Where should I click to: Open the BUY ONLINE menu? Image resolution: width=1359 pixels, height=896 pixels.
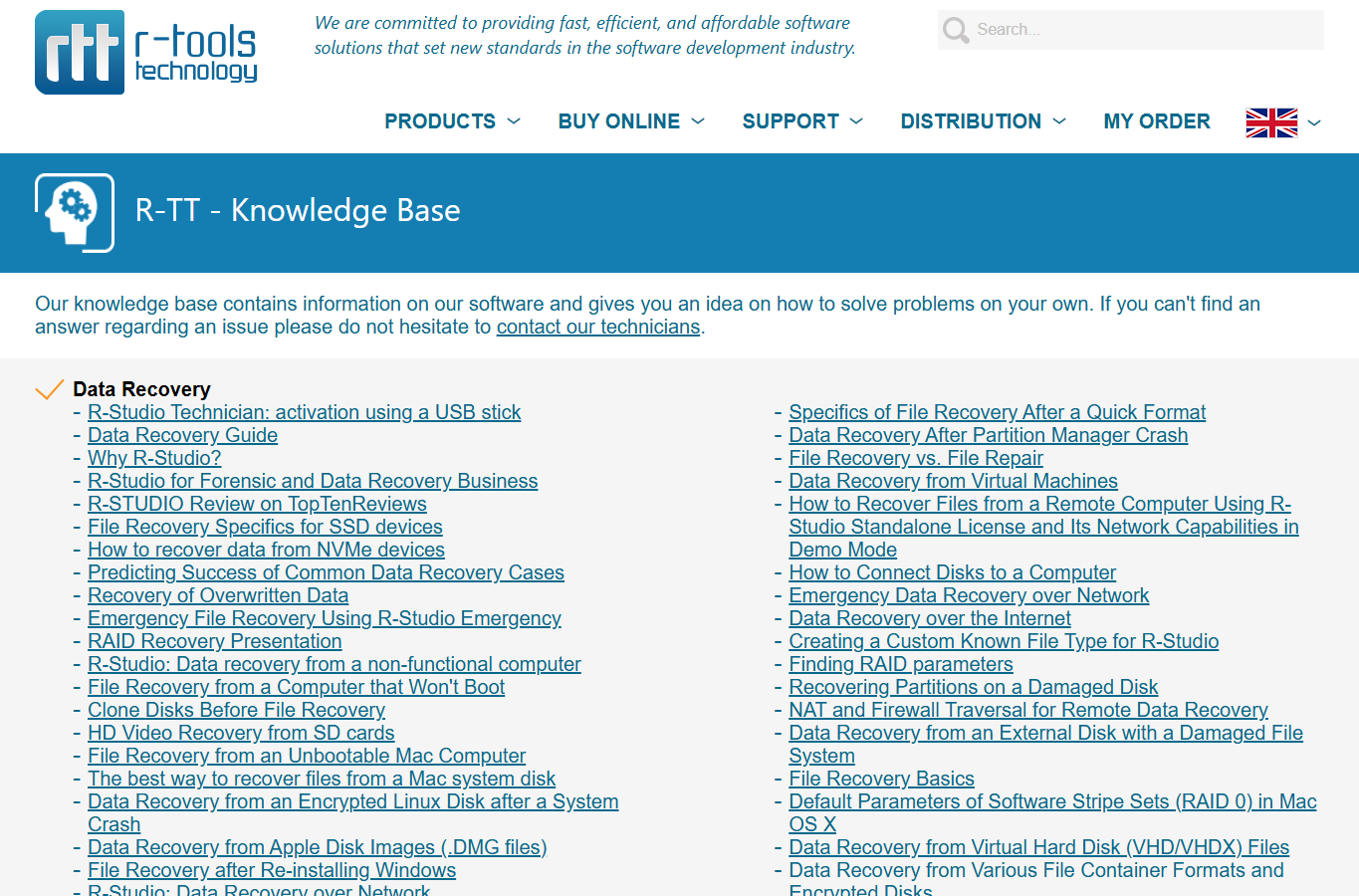pyautogui.click(x=619, y=121)
